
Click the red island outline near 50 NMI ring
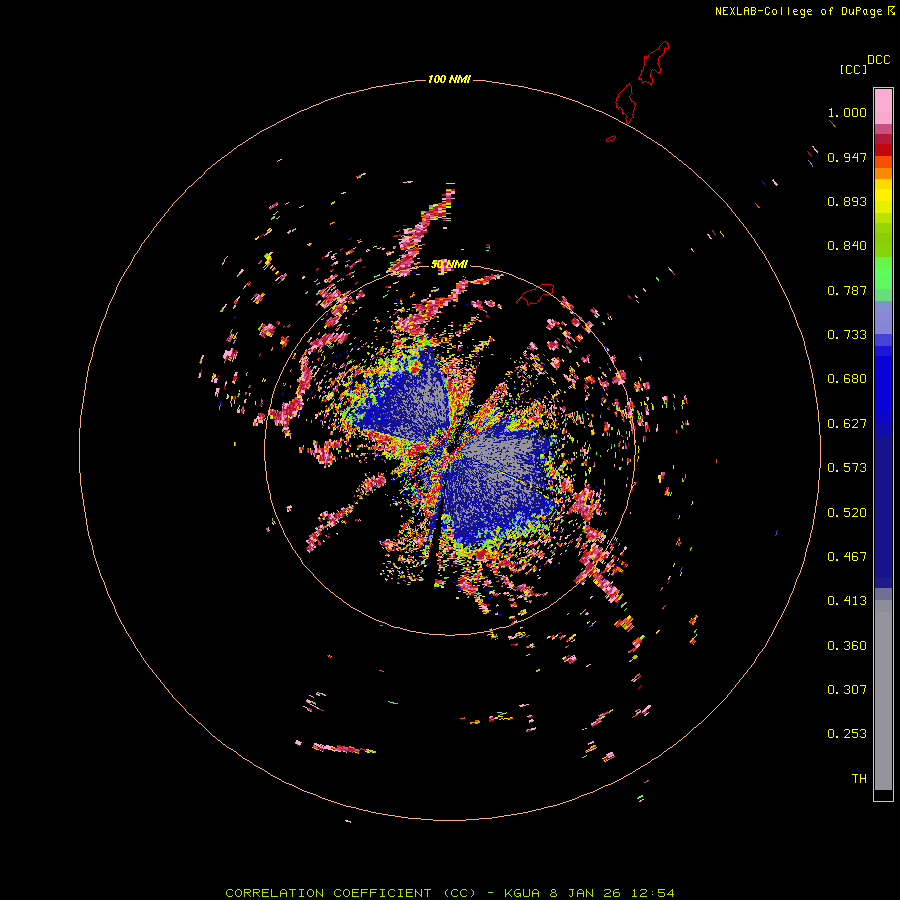click(535, 294)
